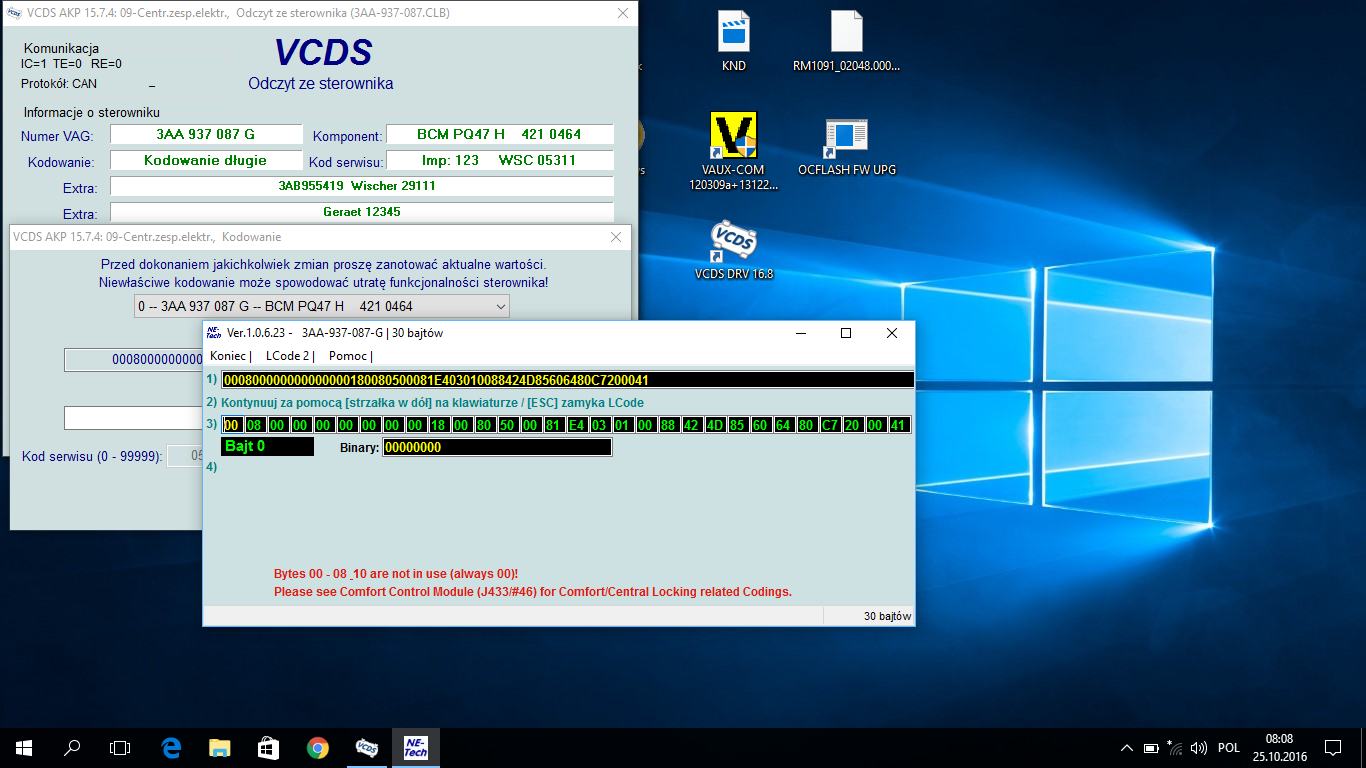Close the VCDS Kodowanie dialog

tap(617, 237)
